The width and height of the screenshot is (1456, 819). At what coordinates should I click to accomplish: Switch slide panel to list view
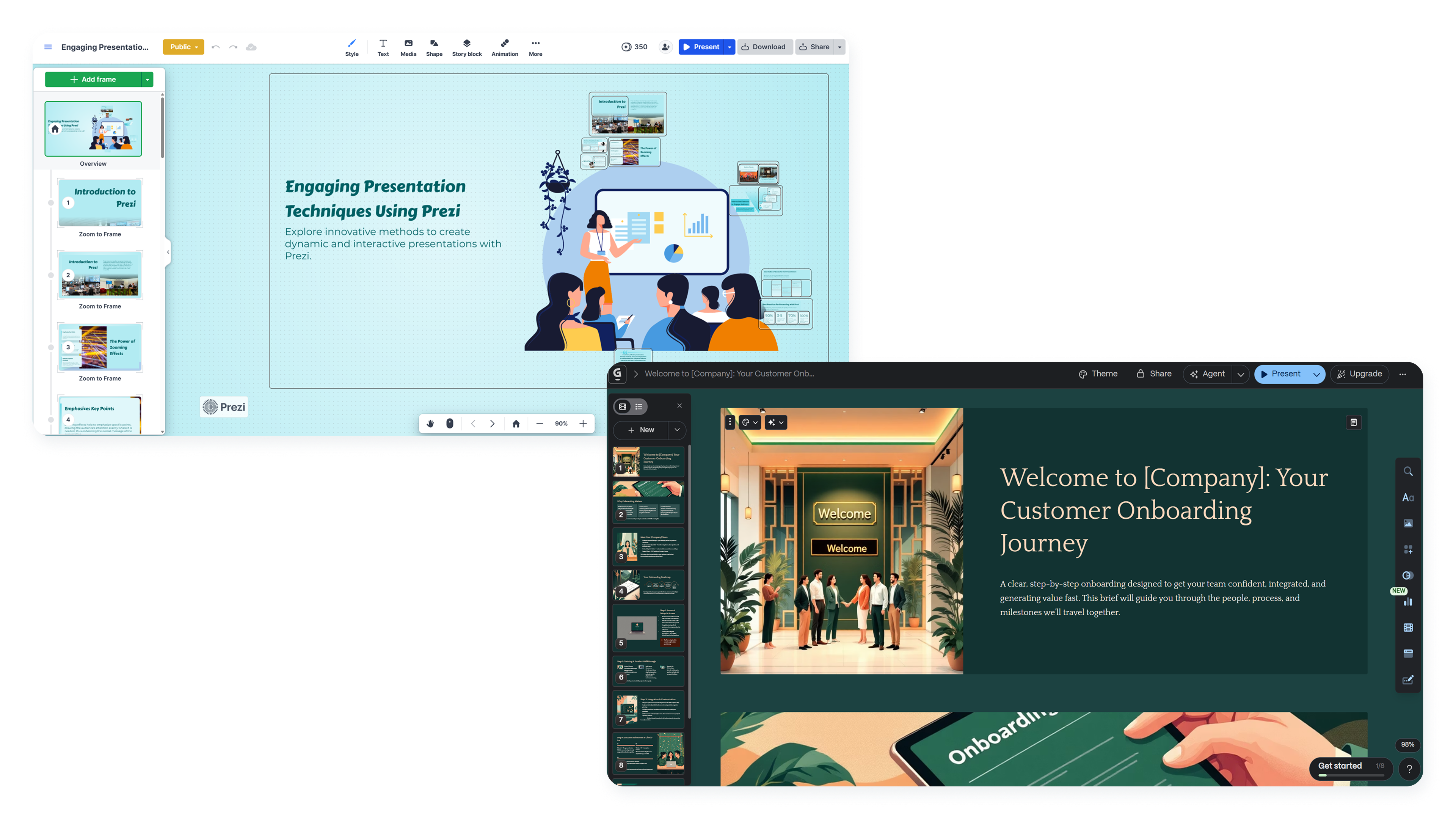[x=639, y=406]
